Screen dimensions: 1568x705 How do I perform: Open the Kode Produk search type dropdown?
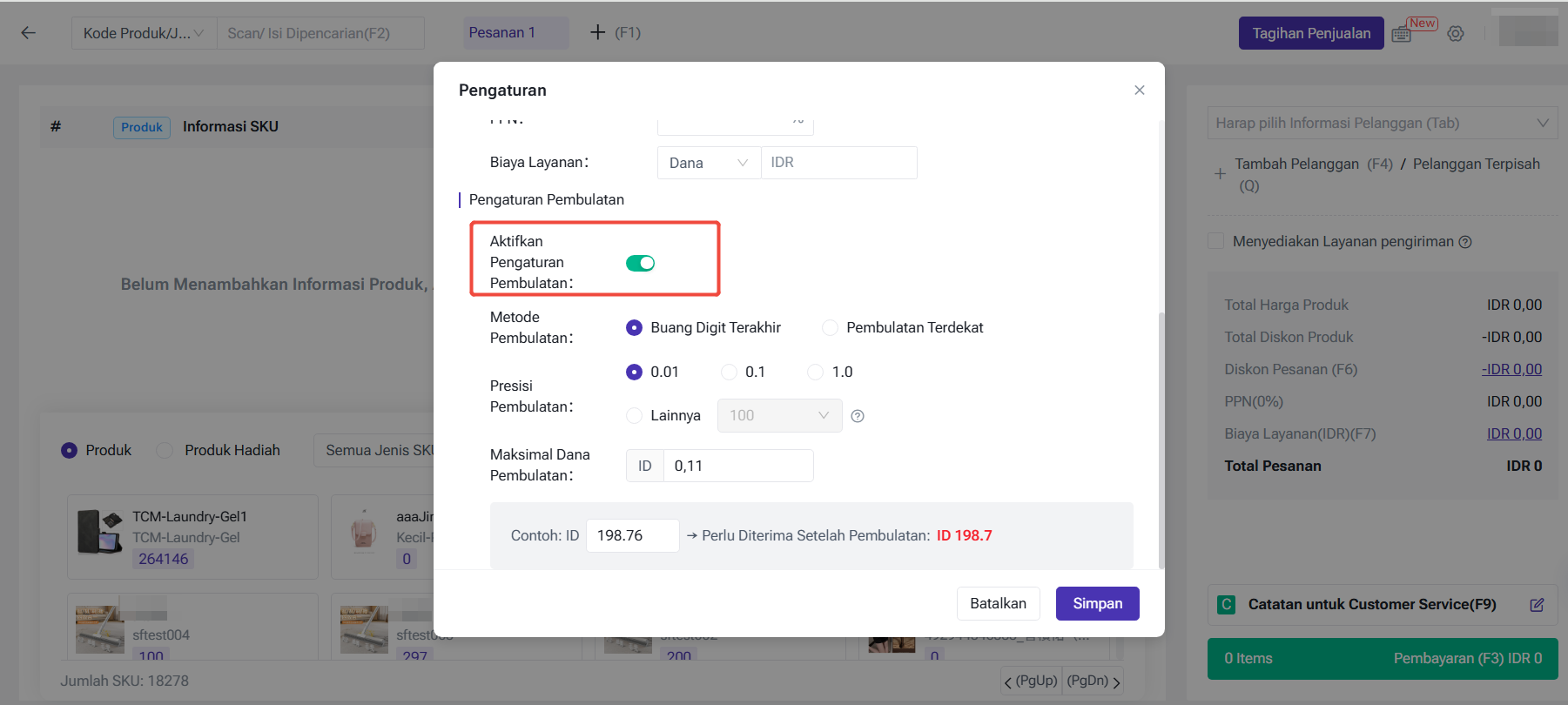click(x=144, y=33)
